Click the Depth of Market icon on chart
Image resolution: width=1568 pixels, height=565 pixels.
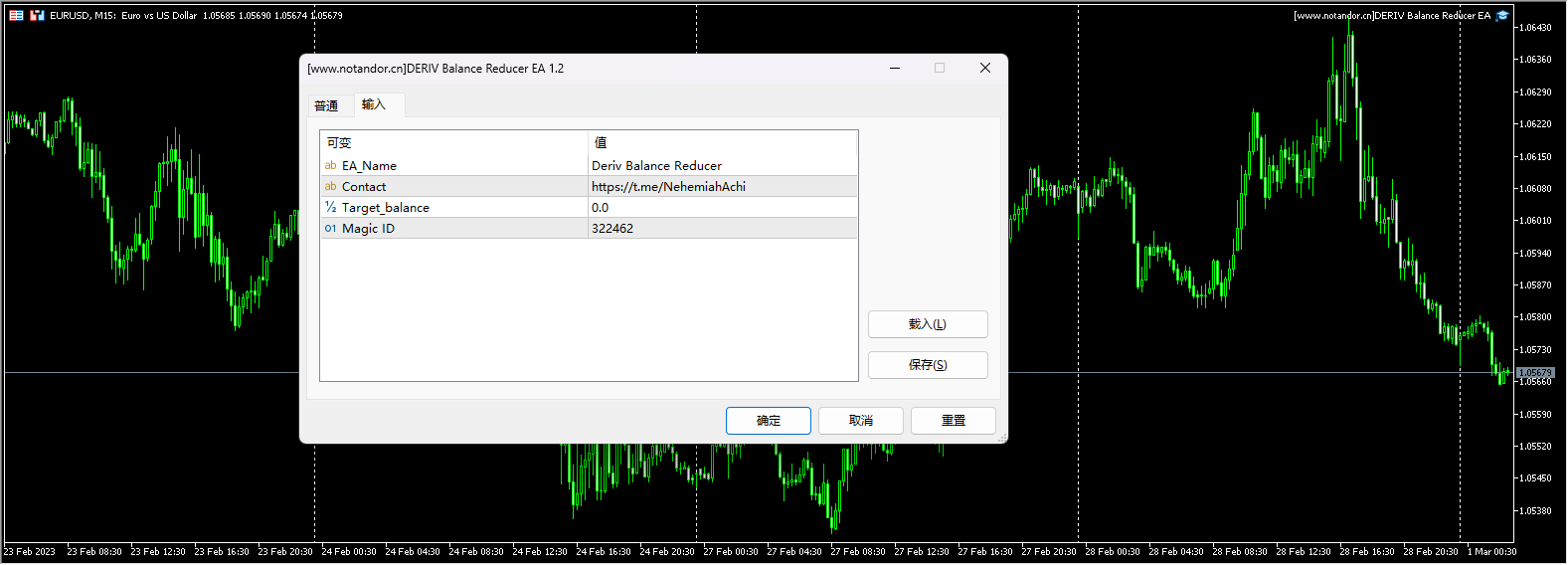click(16, 16)
